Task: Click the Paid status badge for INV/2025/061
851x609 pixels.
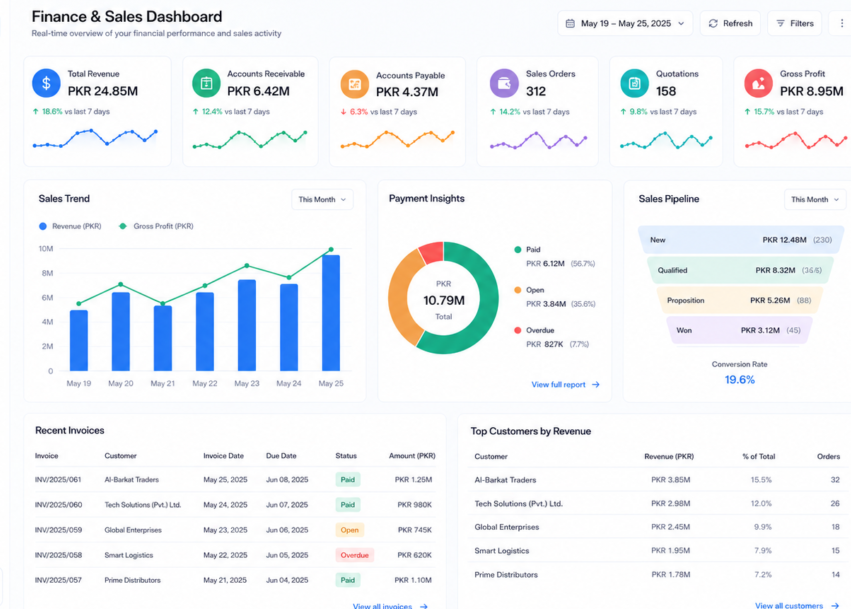Action: (347, 480)
